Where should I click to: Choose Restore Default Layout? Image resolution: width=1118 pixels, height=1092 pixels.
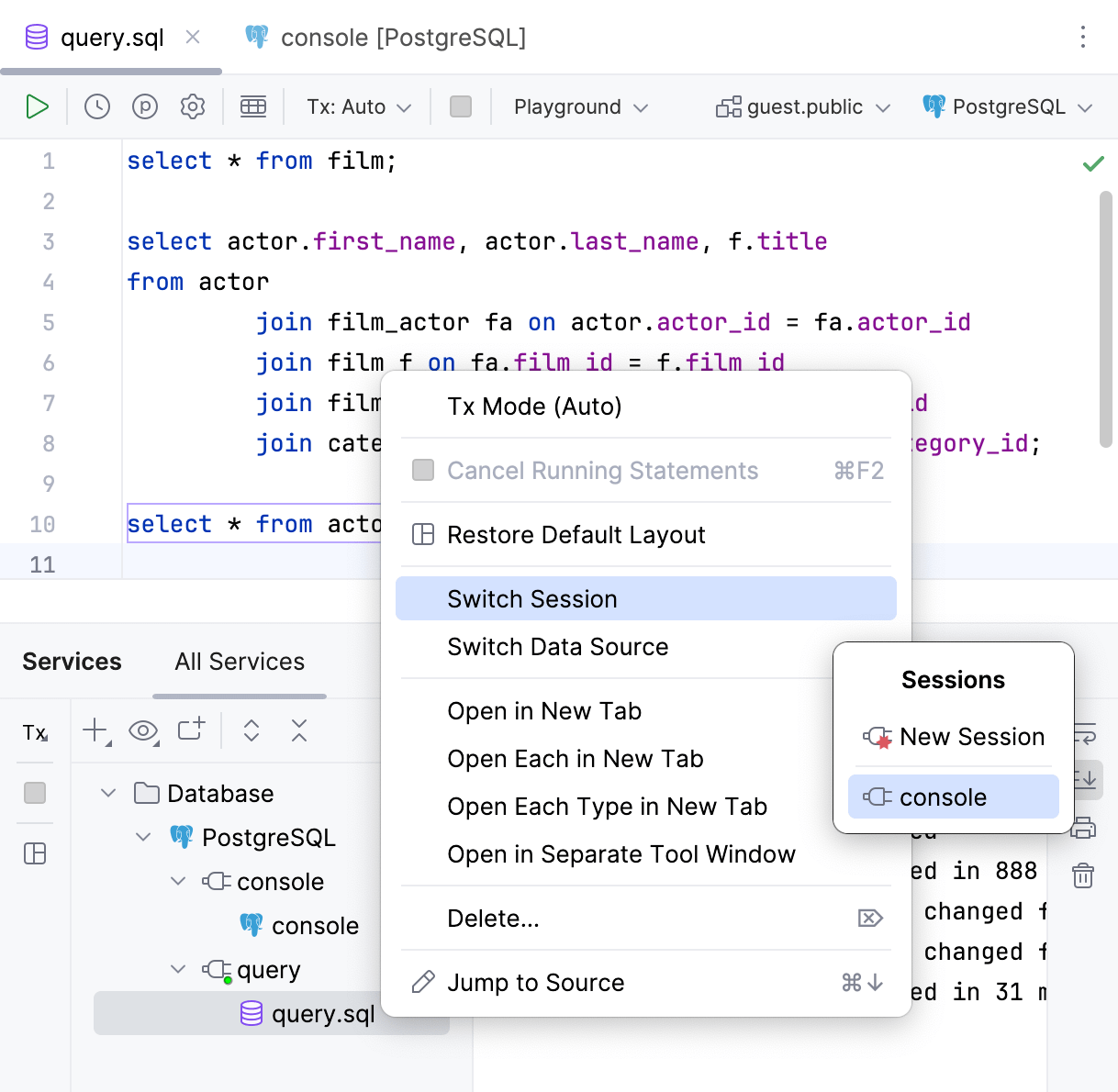coord(576,535)
